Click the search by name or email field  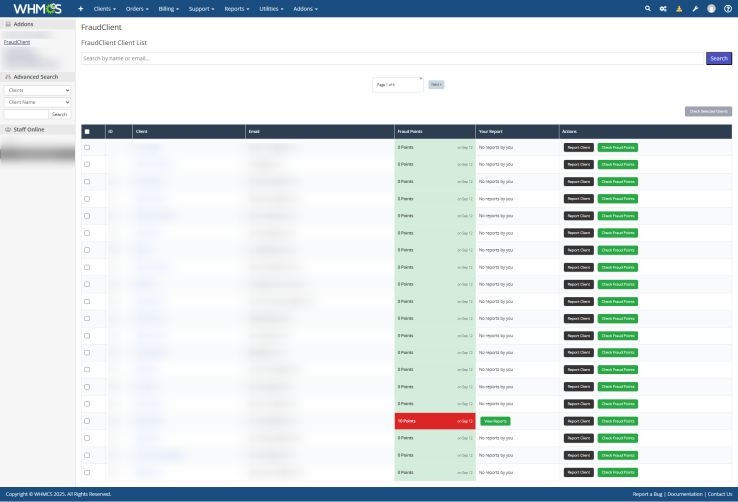(x=392, y=59)
